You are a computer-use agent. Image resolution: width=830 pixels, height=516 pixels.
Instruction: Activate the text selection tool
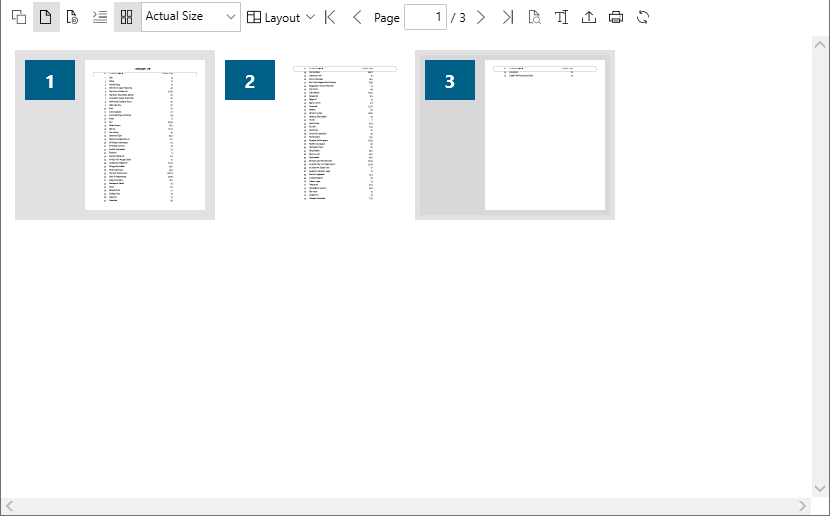tap(562, 18)
